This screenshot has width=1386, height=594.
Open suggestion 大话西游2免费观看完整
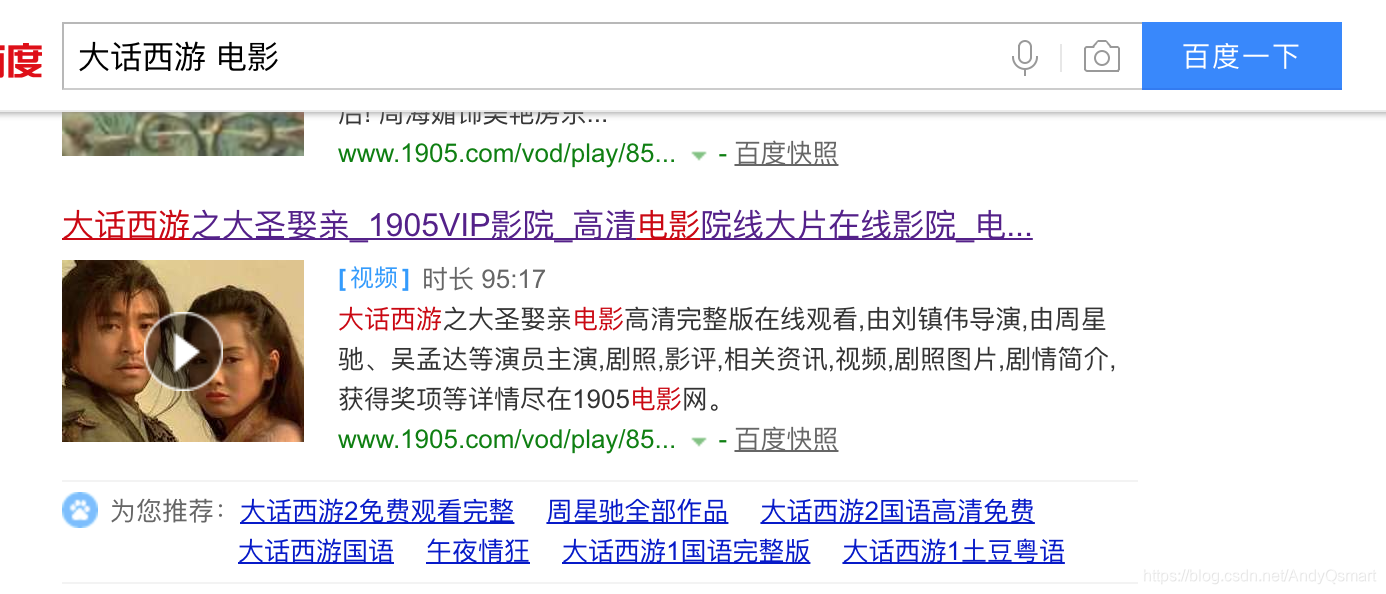click(x=377, y=512)
